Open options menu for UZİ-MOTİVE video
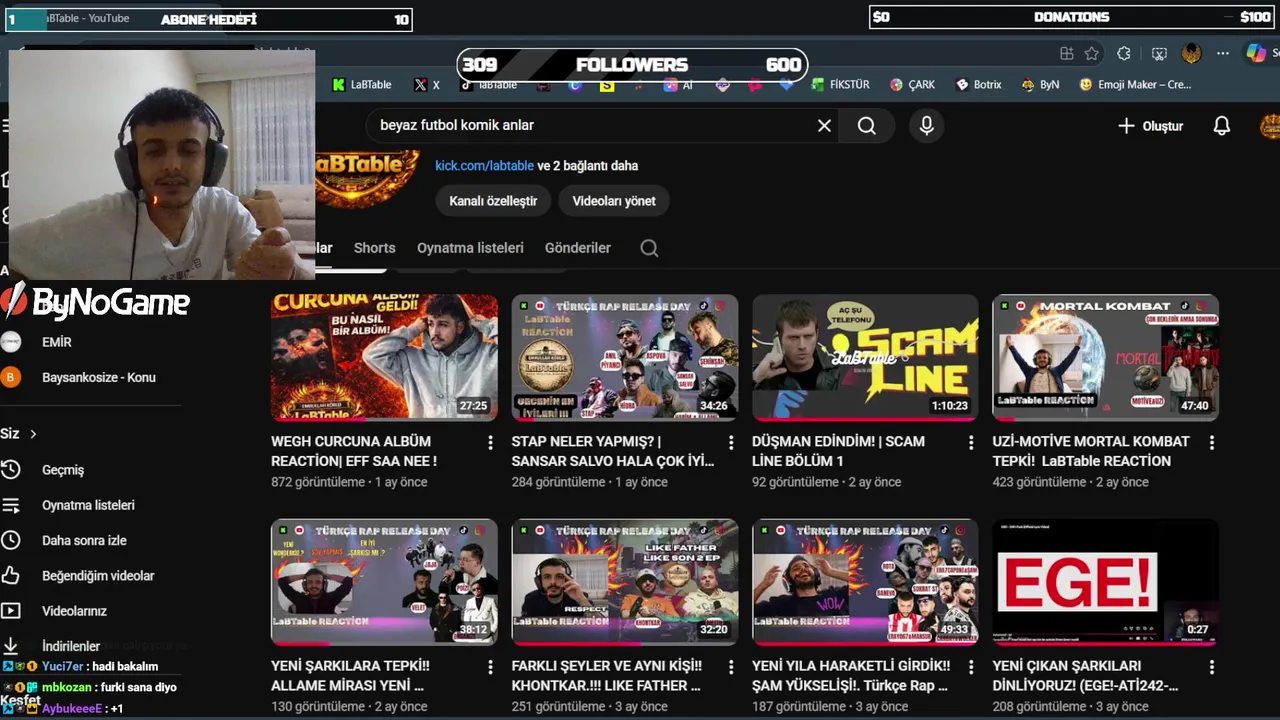1280x720 pixels. point(1212,442)
